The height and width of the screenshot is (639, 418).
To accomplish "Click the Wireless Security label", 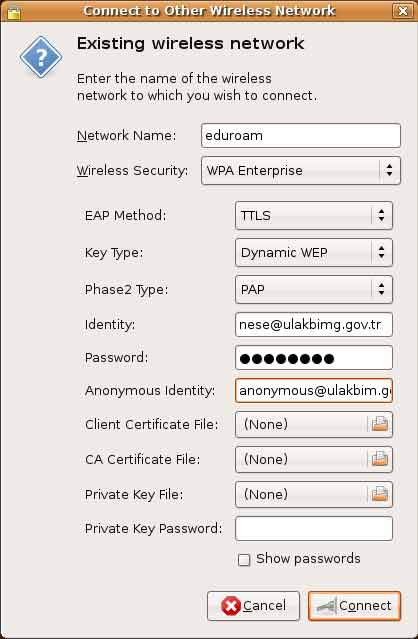I will coord(132,170).
